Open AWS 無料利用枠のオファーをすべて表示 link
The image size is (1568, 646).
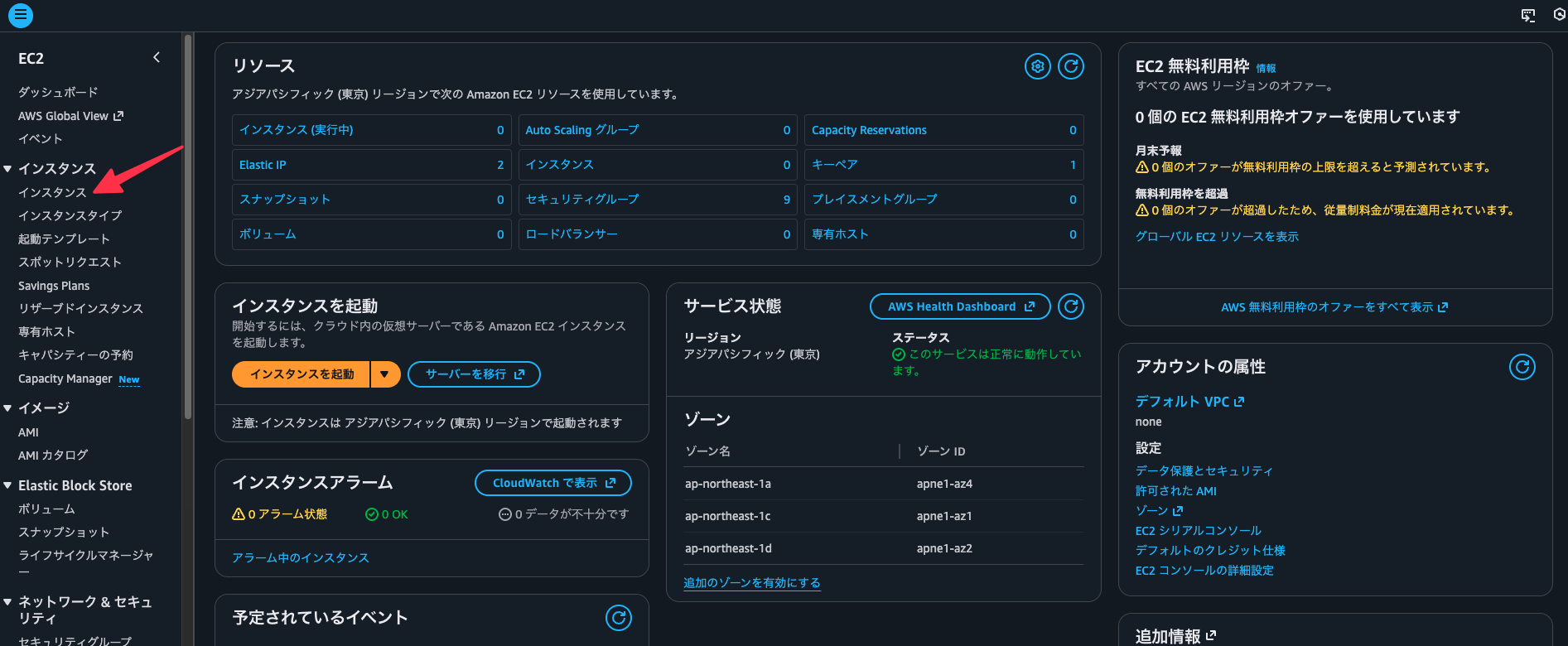(x=1334, y=307)
